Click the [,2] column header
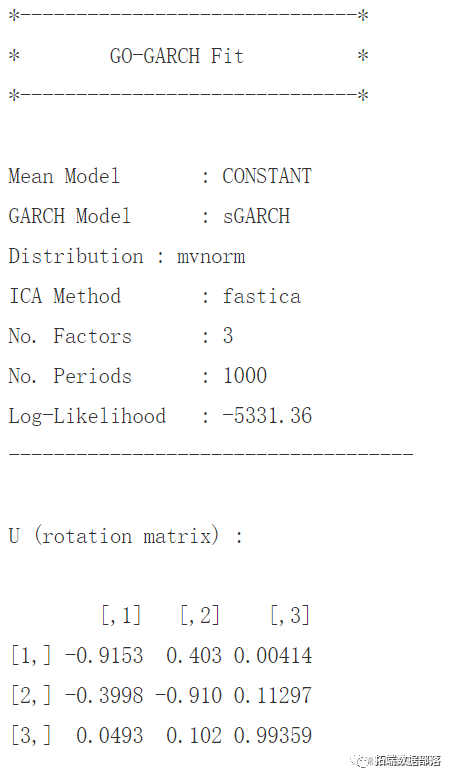 pyautogui.click(x=199, y=616)
